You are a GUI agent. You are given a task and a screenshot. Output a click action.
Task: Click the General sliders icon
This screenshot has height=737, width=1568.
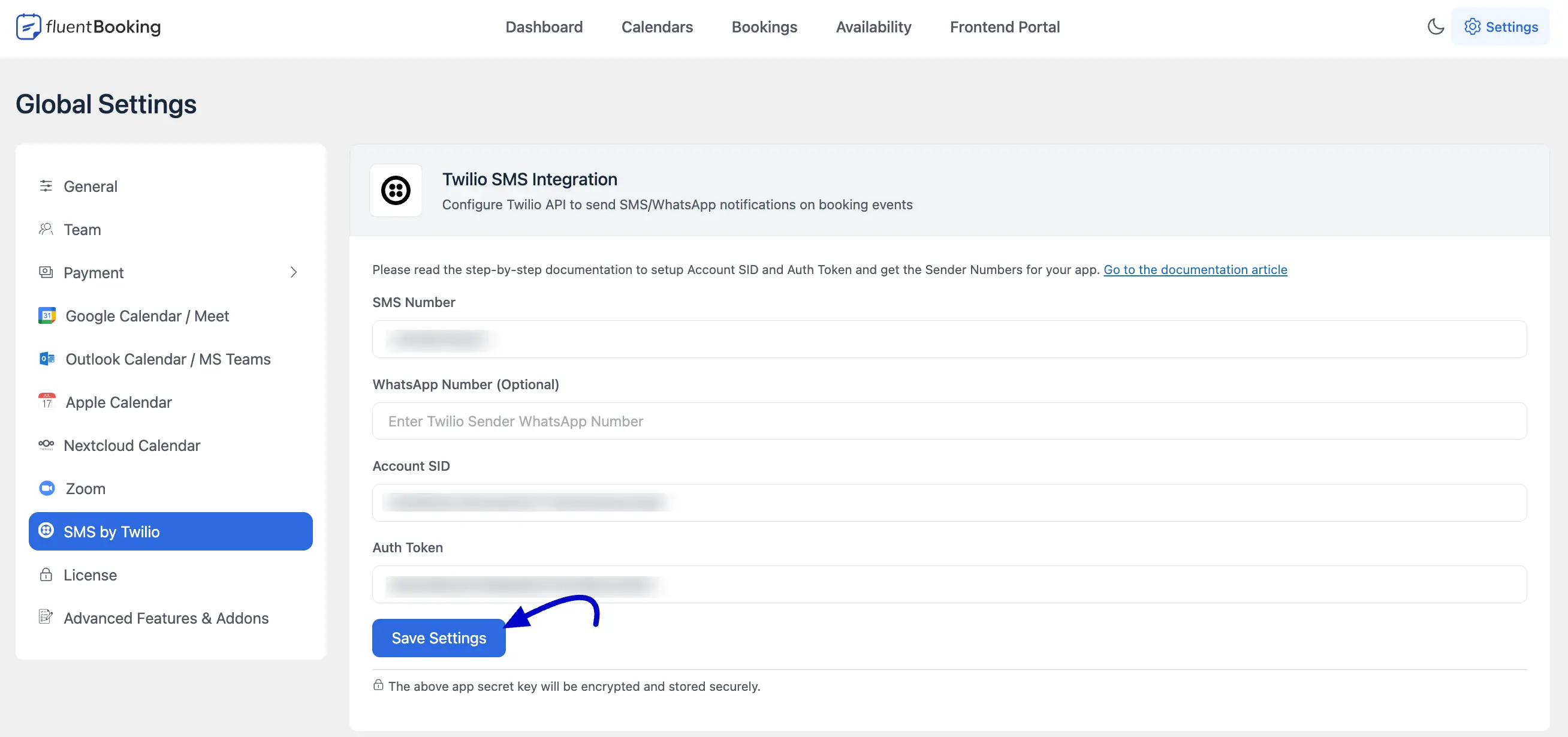(46, 186)
